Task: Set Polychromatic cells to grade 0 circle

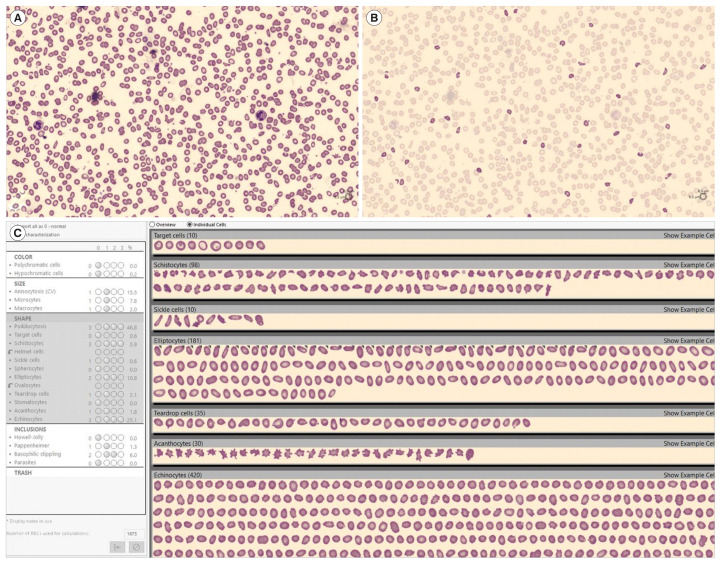Action: (96, 265)
